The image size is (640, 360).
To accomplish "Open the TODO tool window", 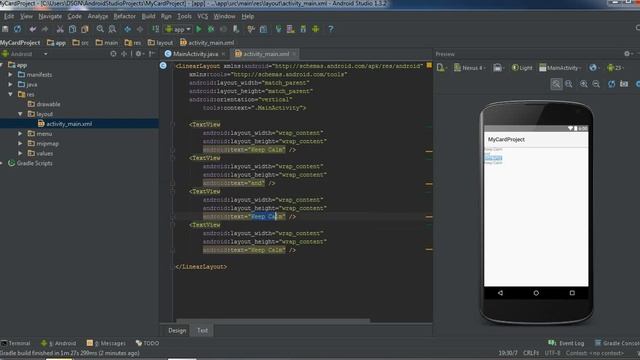I will (147, 343).
